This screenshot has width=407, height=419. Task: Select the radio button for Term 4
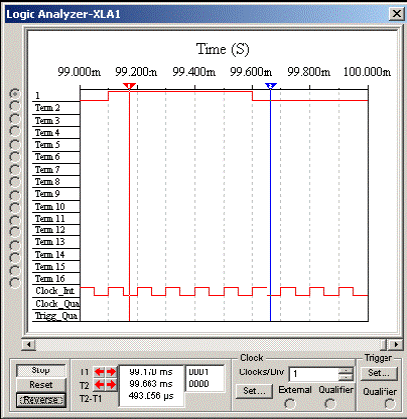pyautogui.click(x=15, y=131)
